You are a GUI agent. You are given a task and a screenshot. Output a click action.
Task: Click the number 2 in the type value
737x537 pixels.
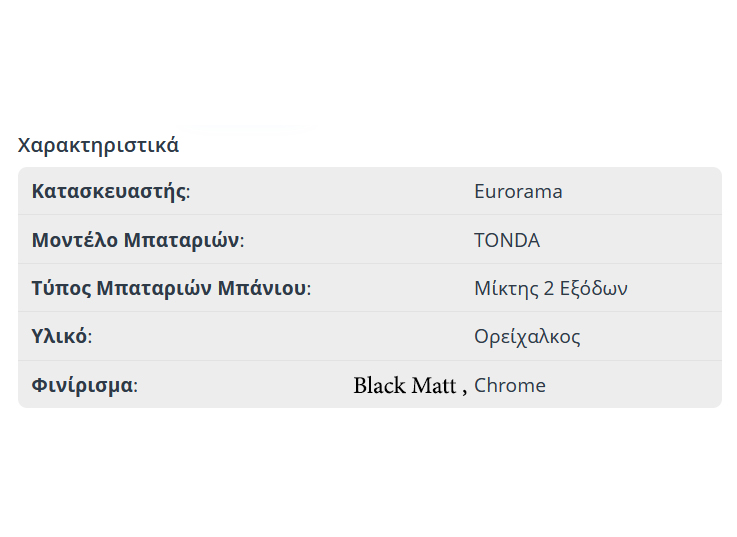[x=549, y=289]
